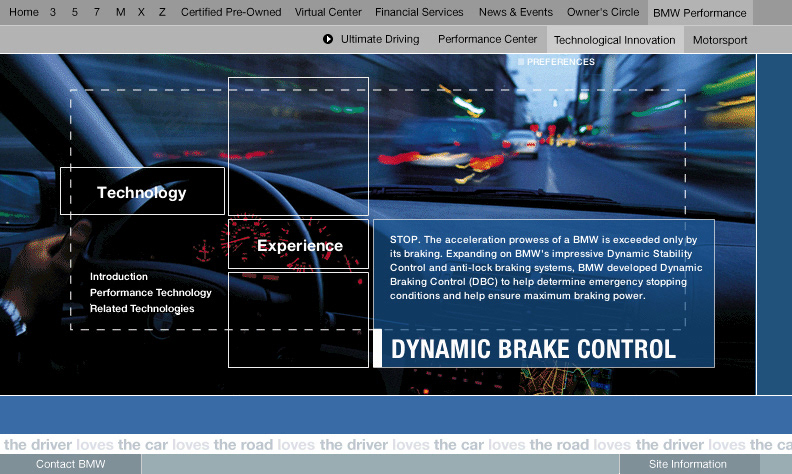The height and width of the screenshot is (474, 792).
Task: Click the small square beside PREFERENCES
Action: pyautogui.click(x=521, y=62)
